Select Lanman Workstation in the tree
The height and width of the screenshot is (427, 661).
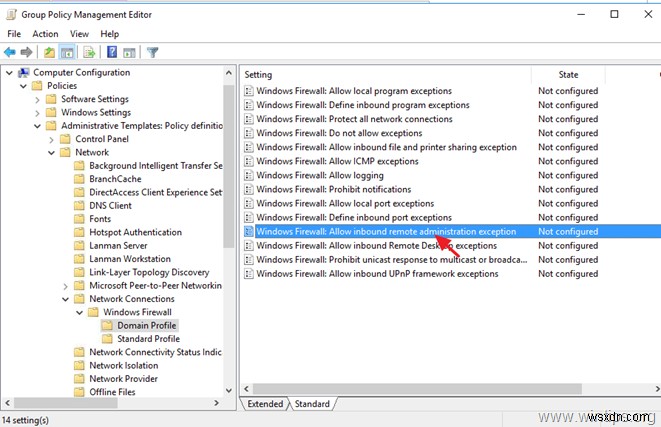[x=130, y=259]
